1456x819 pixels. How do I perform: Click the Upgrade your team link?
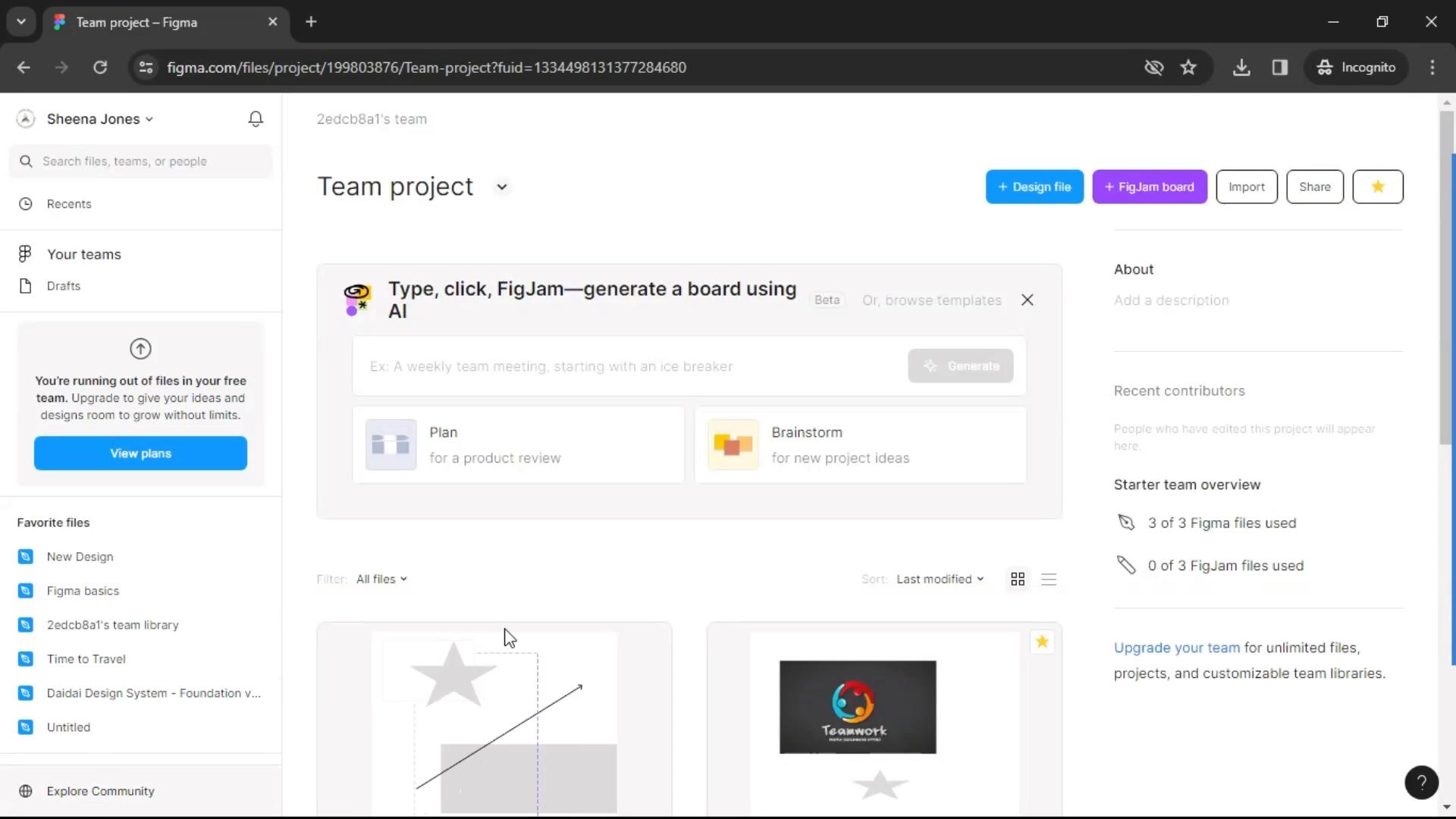click(1177, 647)
